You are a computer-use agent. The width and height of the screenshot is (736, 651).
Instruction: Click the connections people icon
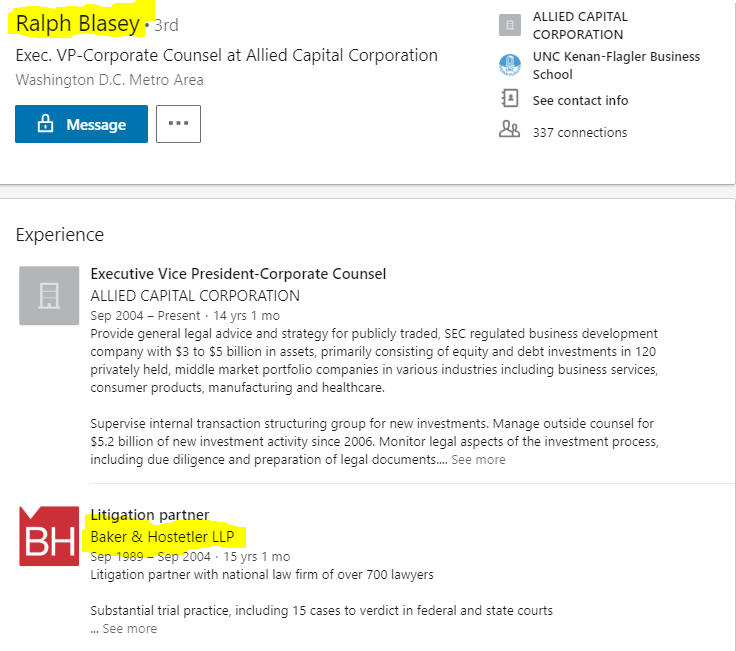510,130
